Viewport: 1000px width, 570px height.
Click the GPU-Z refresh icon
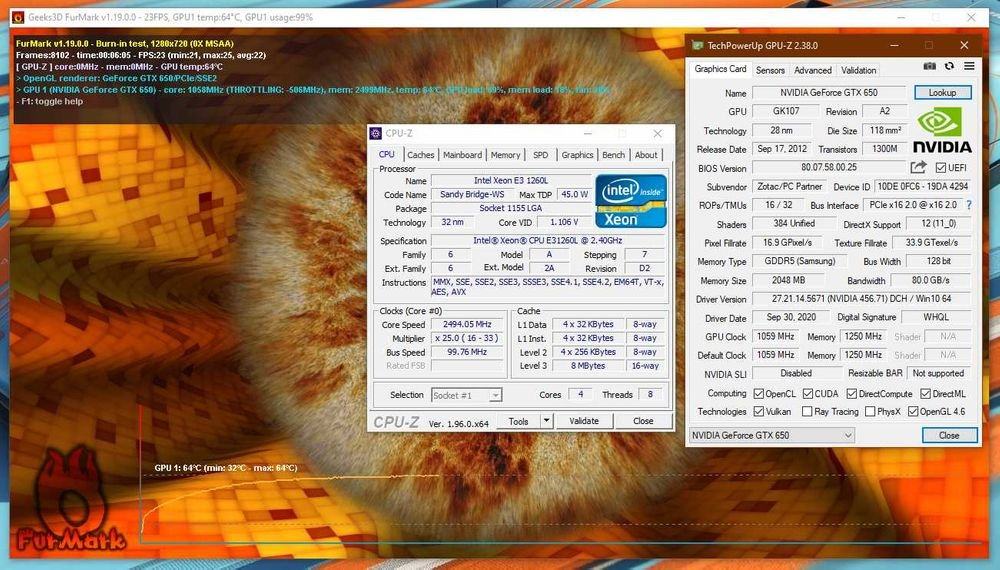point(949,66)
